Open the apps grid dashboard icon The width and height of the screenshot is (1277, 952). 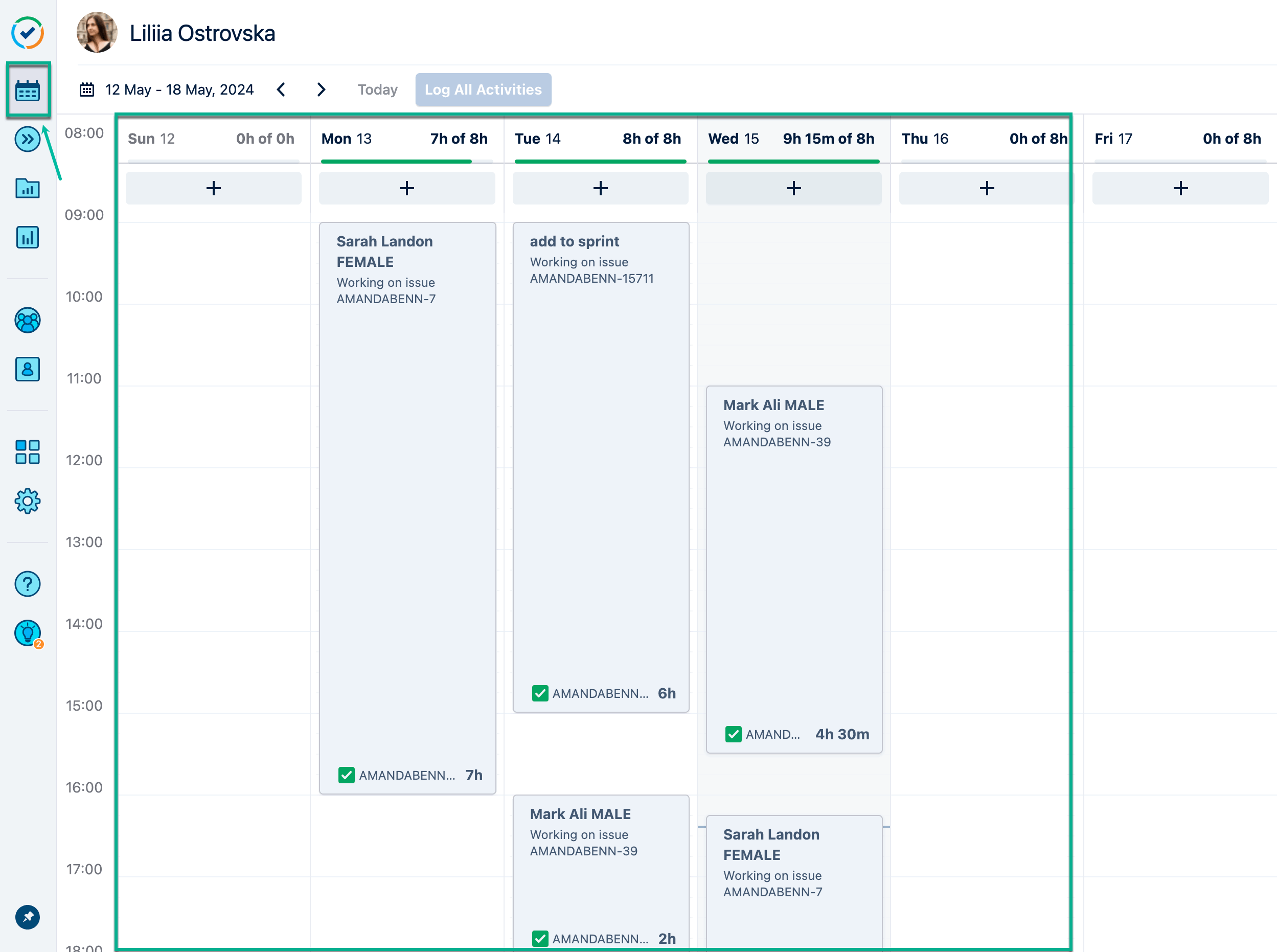28,452
